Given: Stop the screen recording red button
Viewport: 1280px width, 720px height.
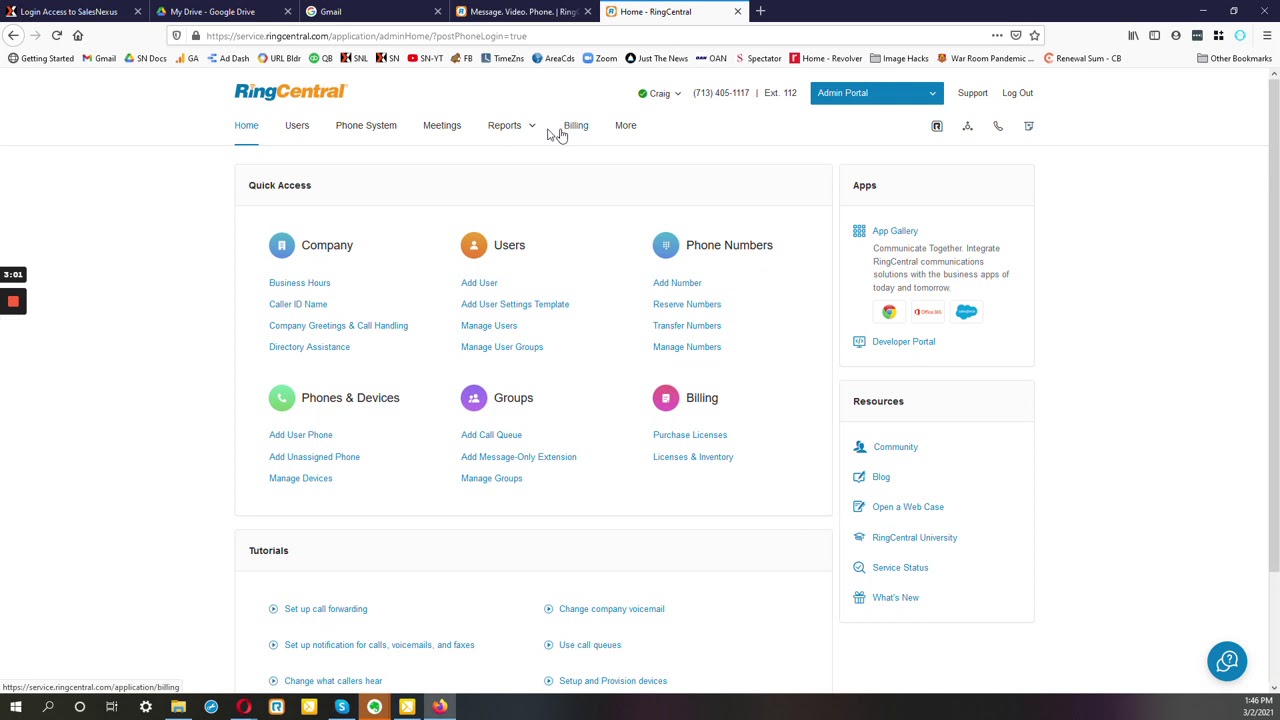Looking at the screenshot, I should point(13,301).
